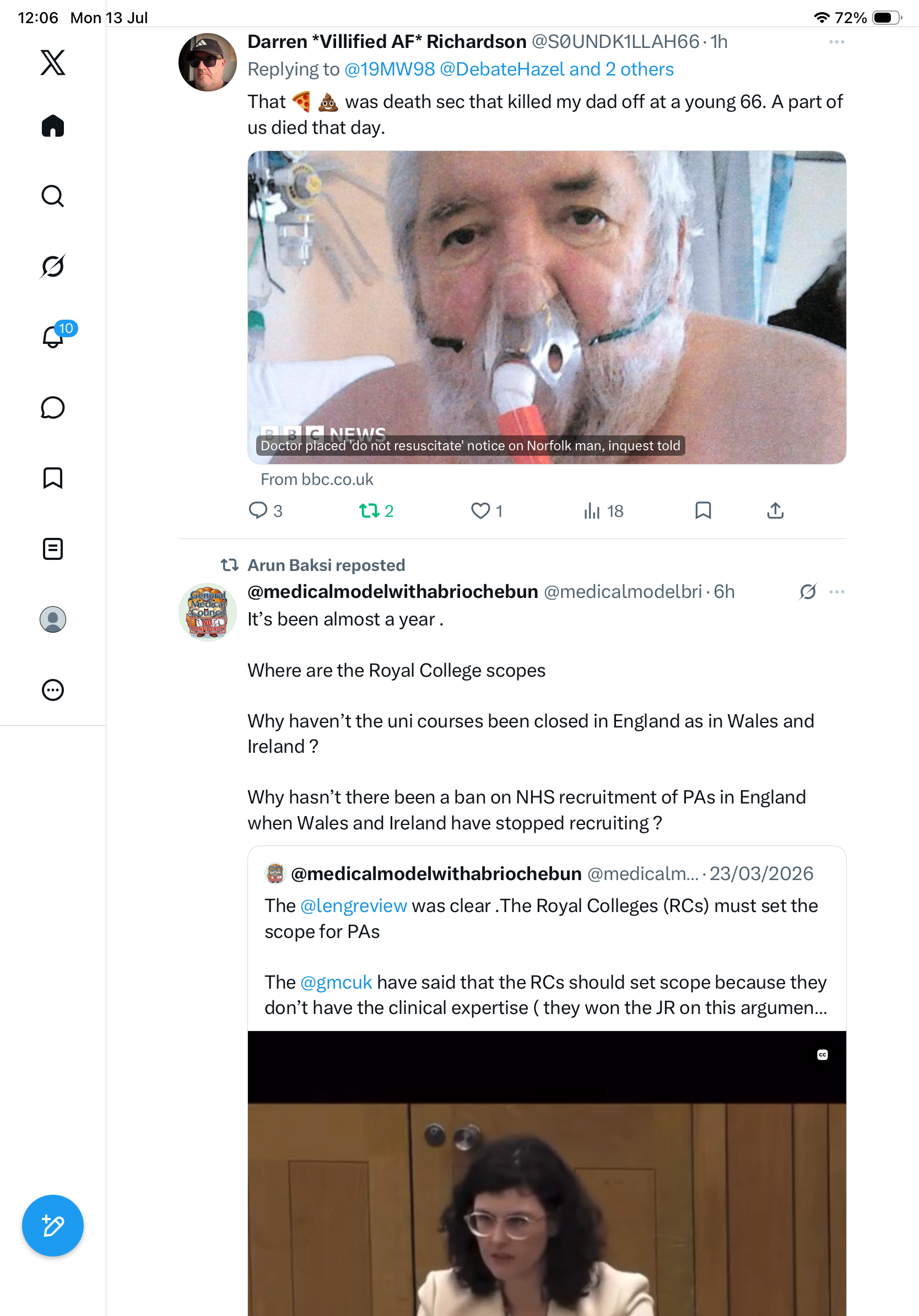Open the @lengreview mention link
Screen dimensions: 919x1316
point(354,905)
